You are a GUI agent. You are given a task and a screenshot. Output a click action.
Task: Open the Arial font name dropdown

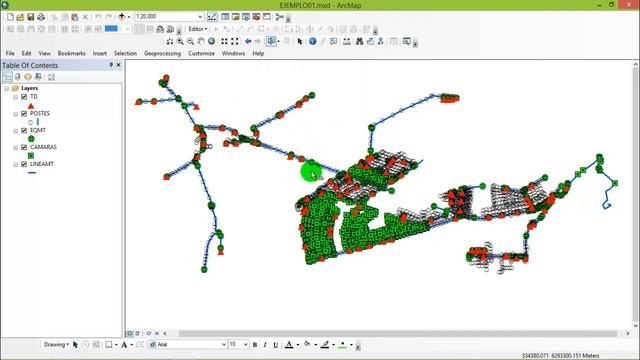point(224,344)
